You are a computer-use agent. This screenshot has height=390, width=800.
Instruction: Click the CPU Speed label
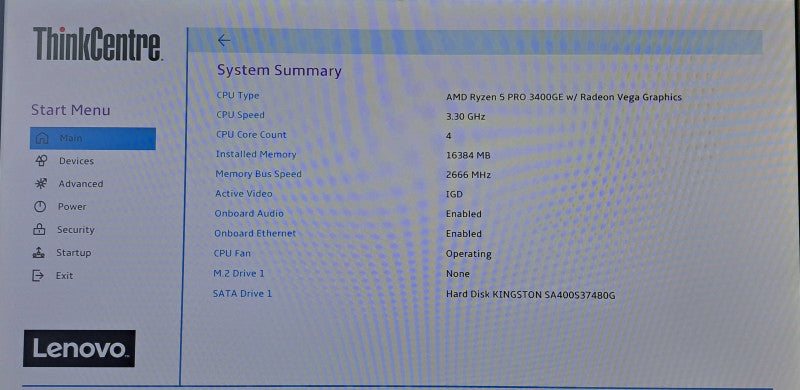point(240,115)
